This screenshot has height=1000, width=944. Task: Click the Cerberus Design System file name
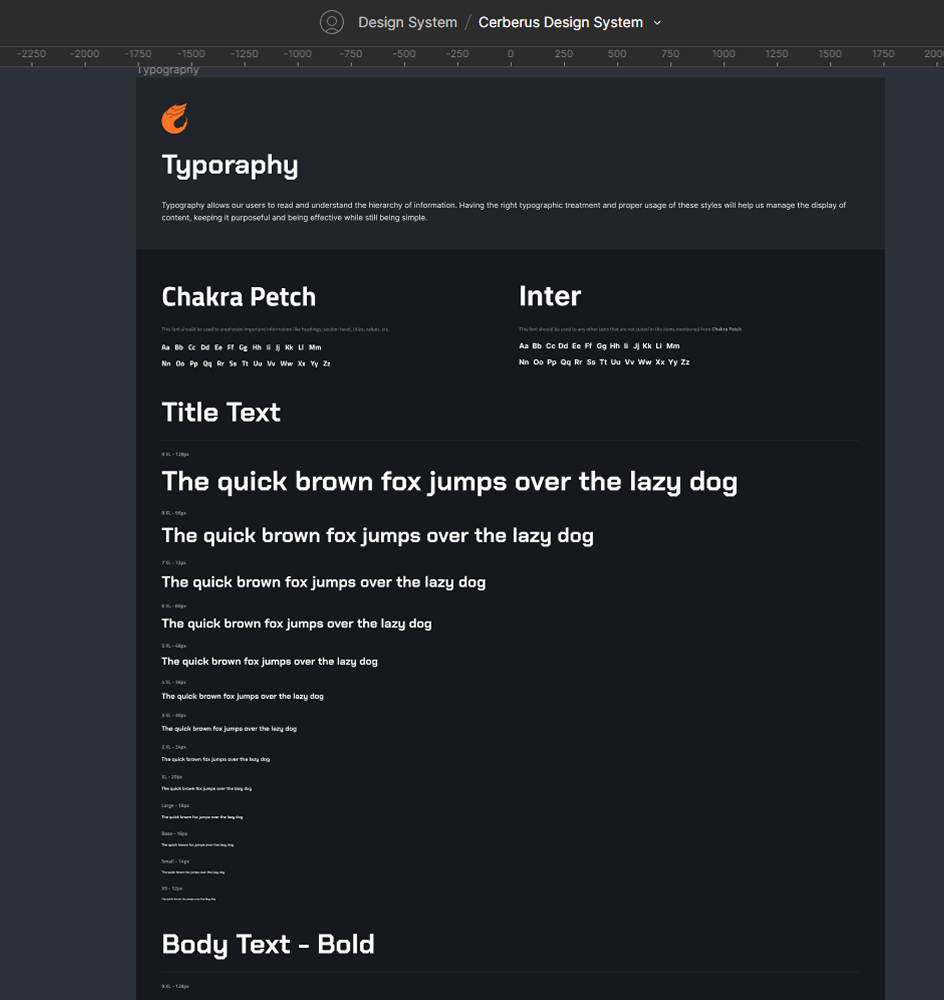point(560,22)
